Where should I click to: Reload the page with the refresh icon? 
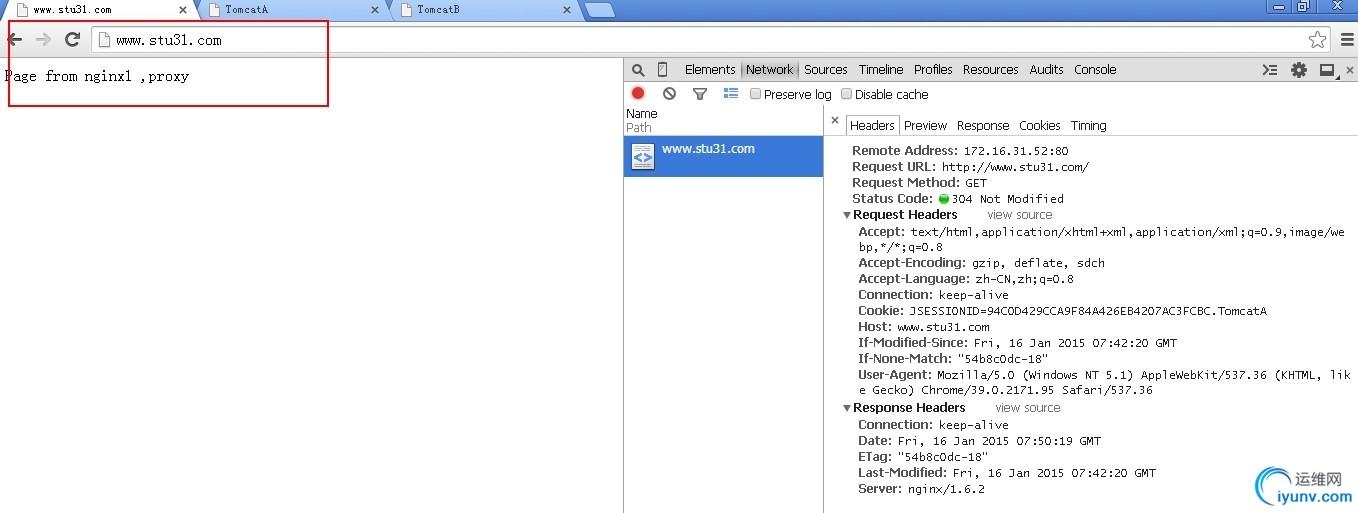72,40
